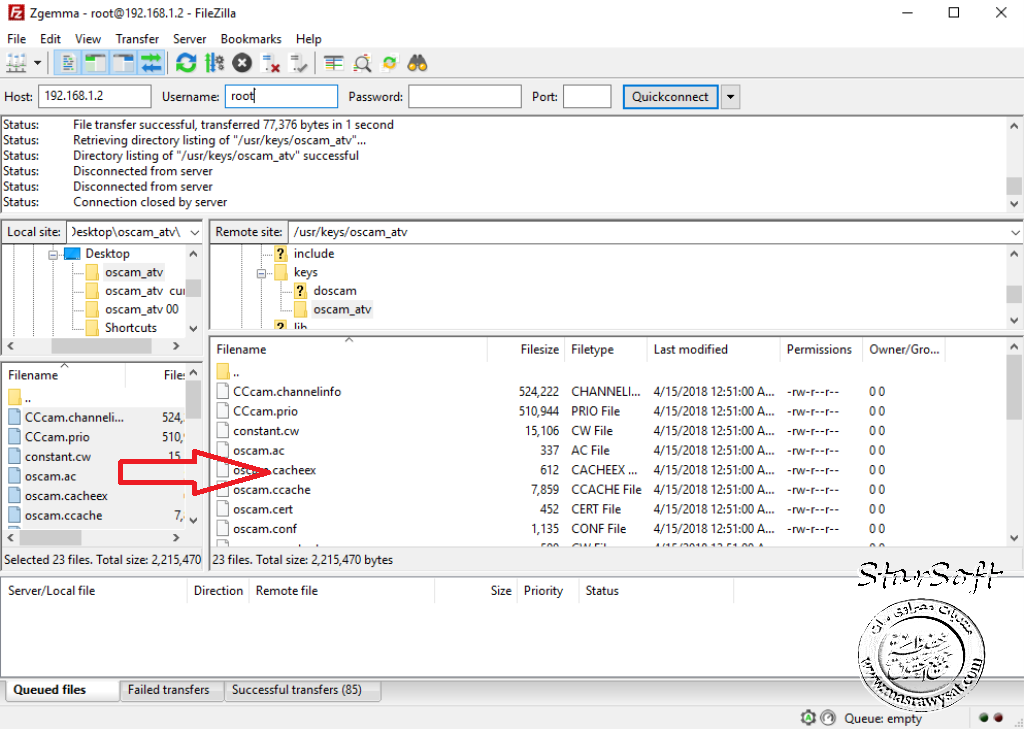1024x729 pixels.
Task: Collapse the Desktop node in local tree
Action: coord(53,254)
